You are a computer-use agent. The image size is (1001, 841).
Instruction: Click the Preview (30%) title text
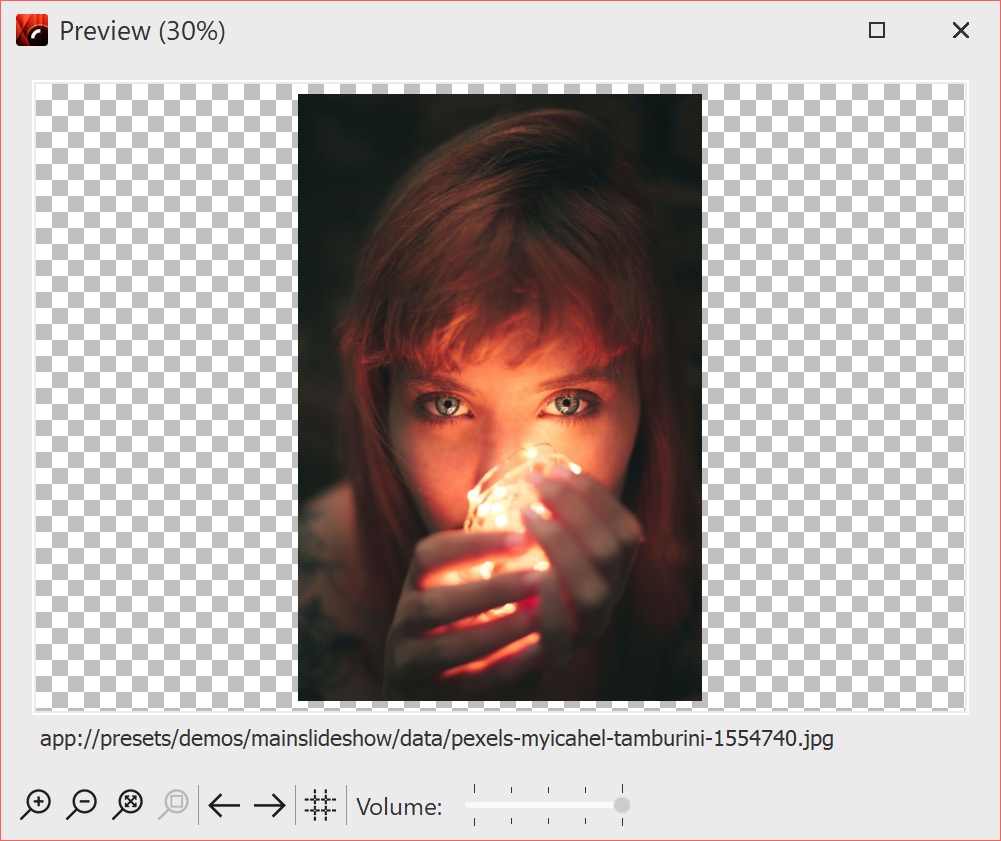click(142, 30)
